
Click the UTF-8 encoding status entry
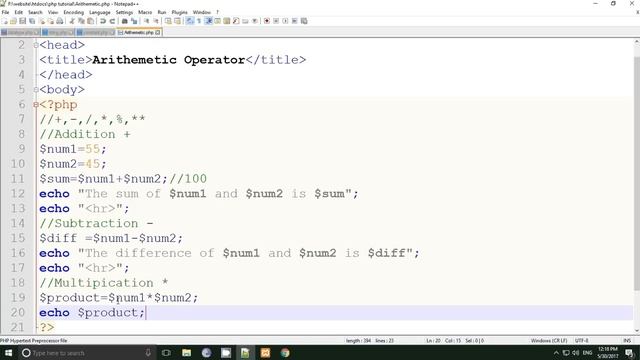tap(581, 340)
